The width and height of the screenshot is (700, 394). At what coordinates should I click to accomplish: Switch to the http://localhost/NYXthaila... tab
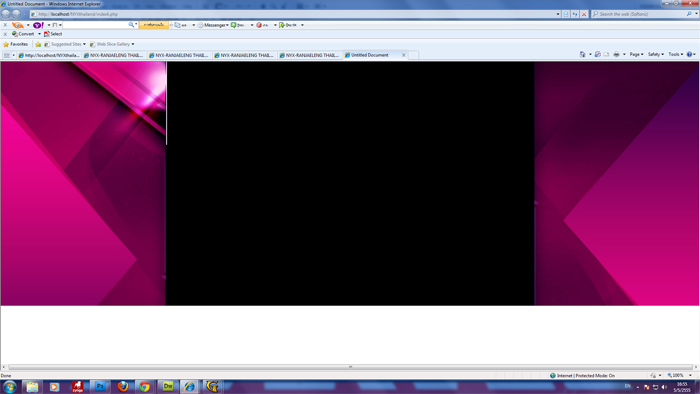pos(49,55)
